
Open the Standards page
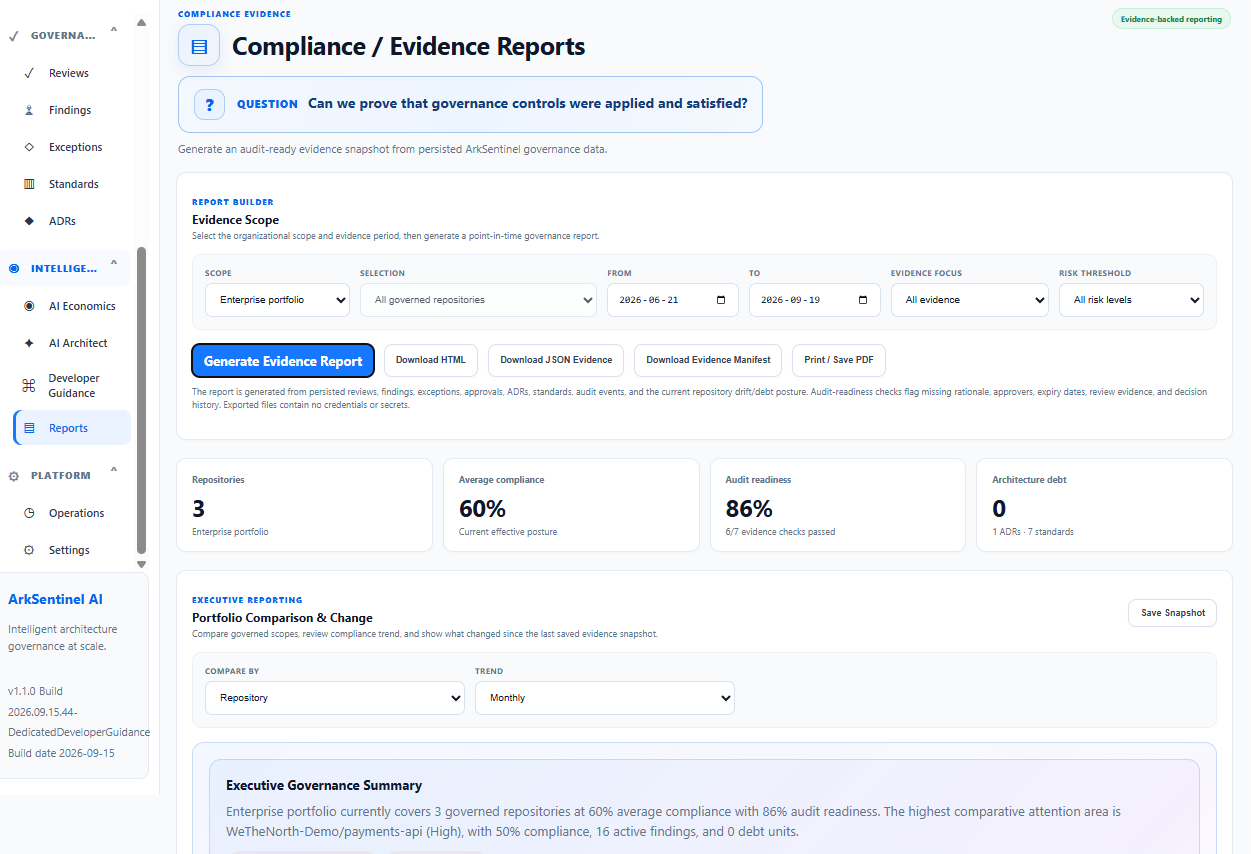[72, 184]
